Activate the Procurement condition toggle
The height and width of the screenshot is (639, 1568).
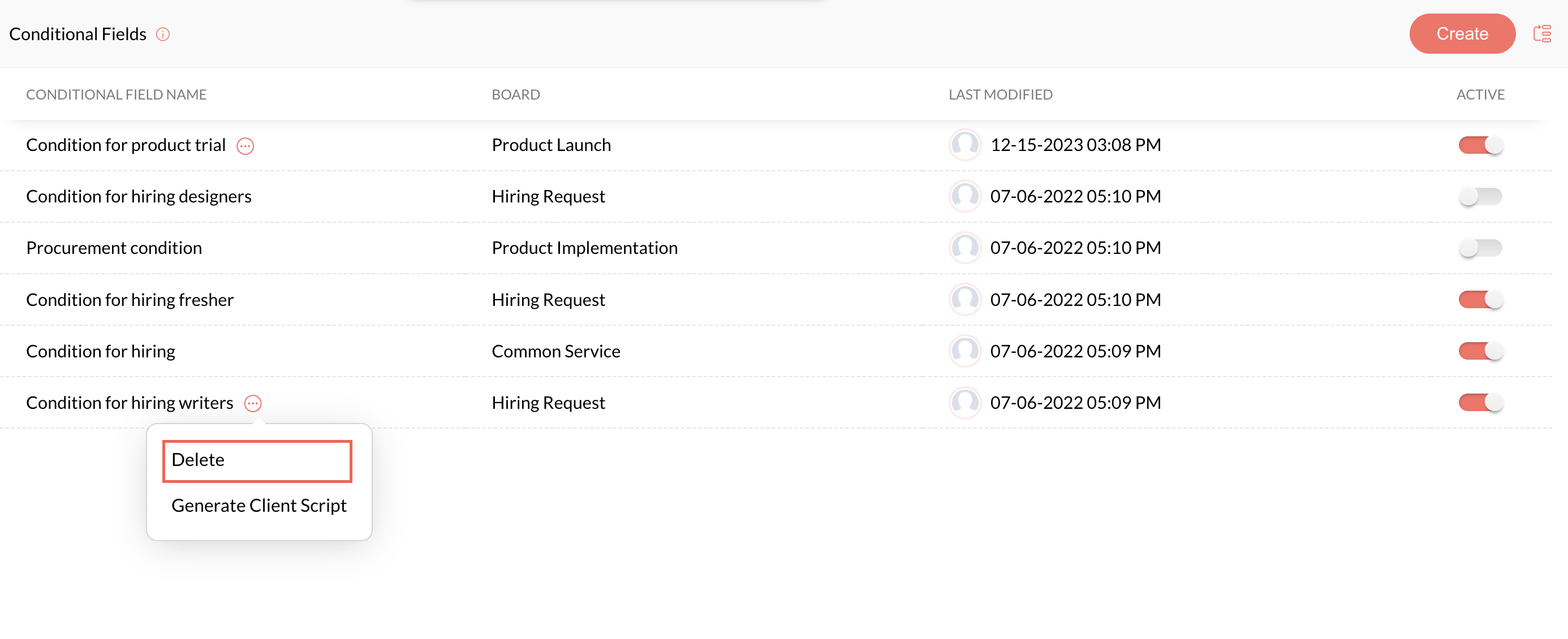[x=1480, y=248]
